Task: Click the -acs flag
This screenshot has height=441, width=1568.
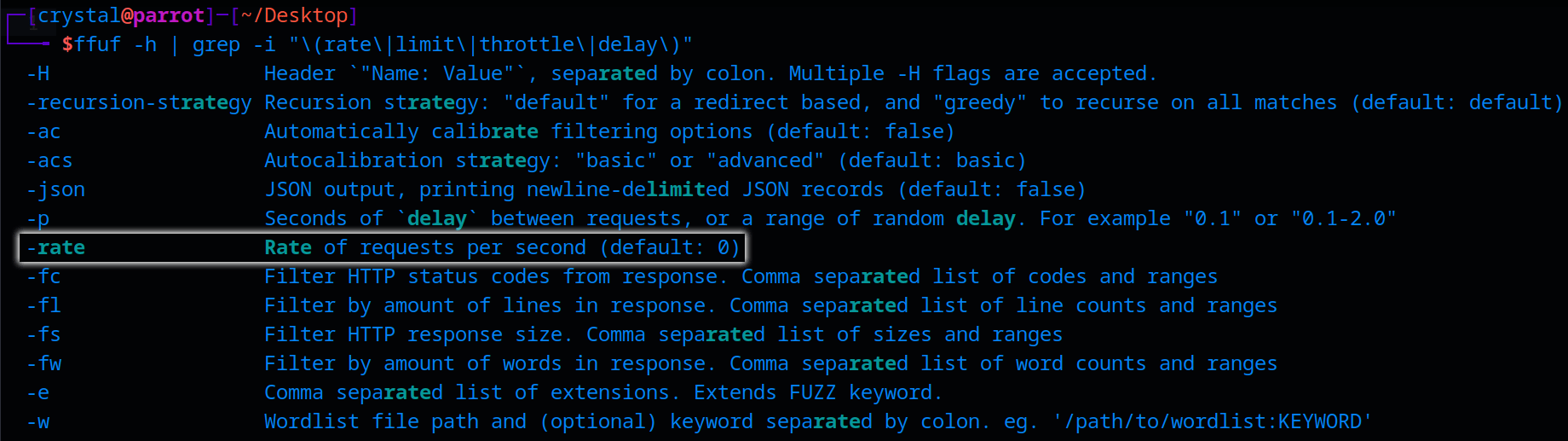Action: coord(49,160)
